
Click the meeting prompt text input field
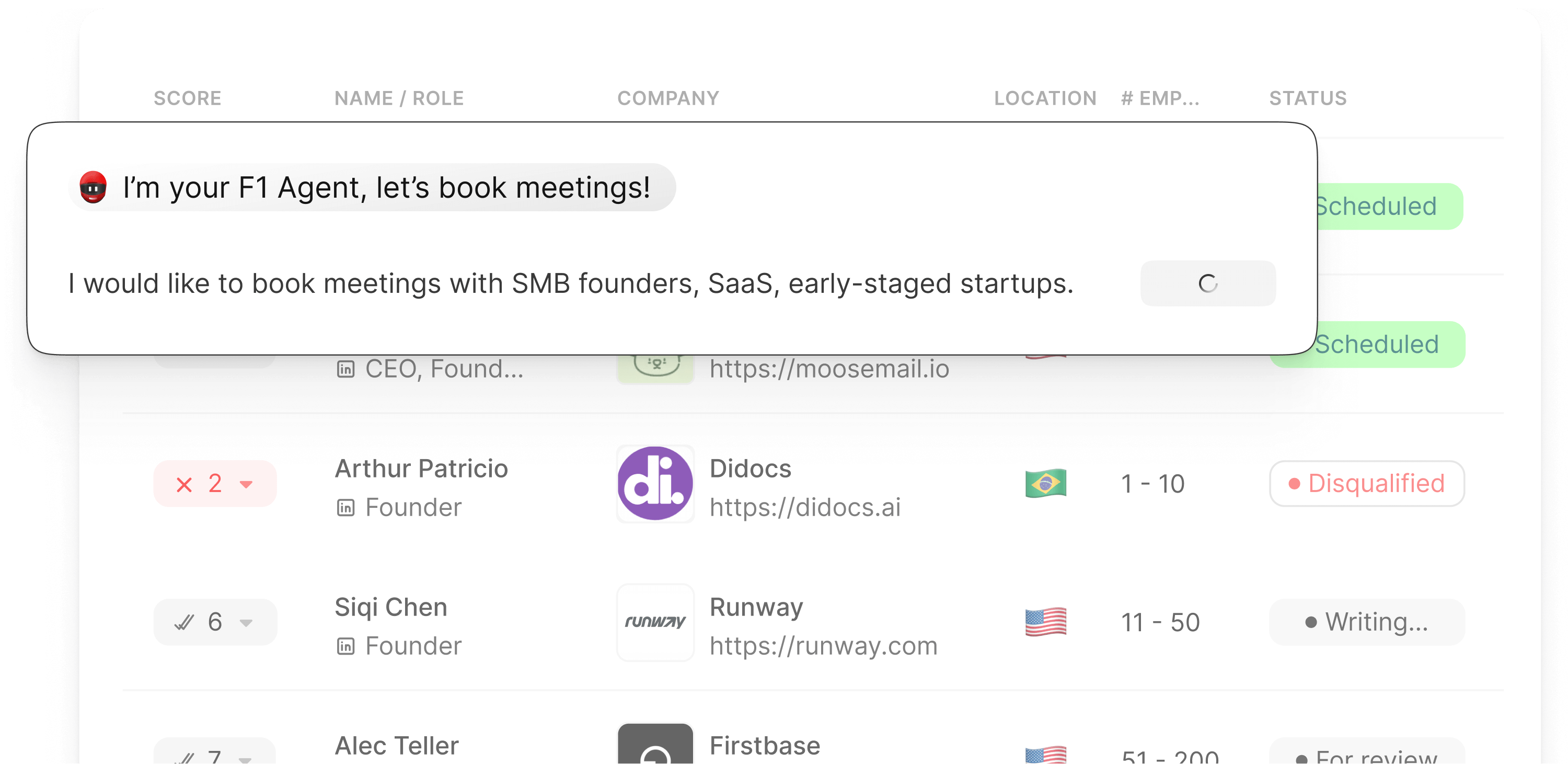coord(570,283)
